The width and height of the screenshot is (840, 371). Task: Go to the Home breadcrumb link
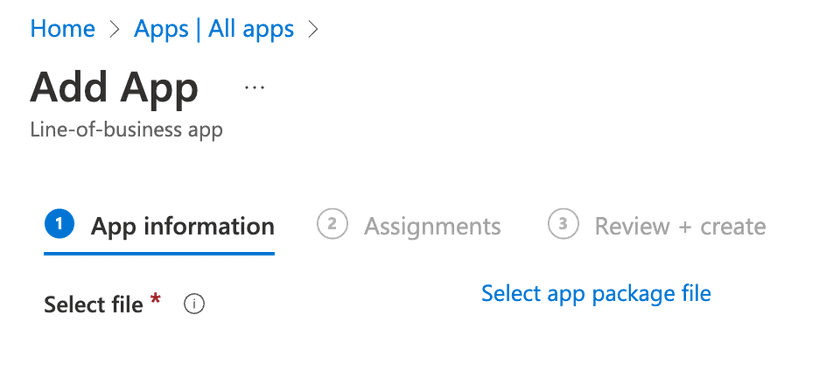[x=63, y=29]
